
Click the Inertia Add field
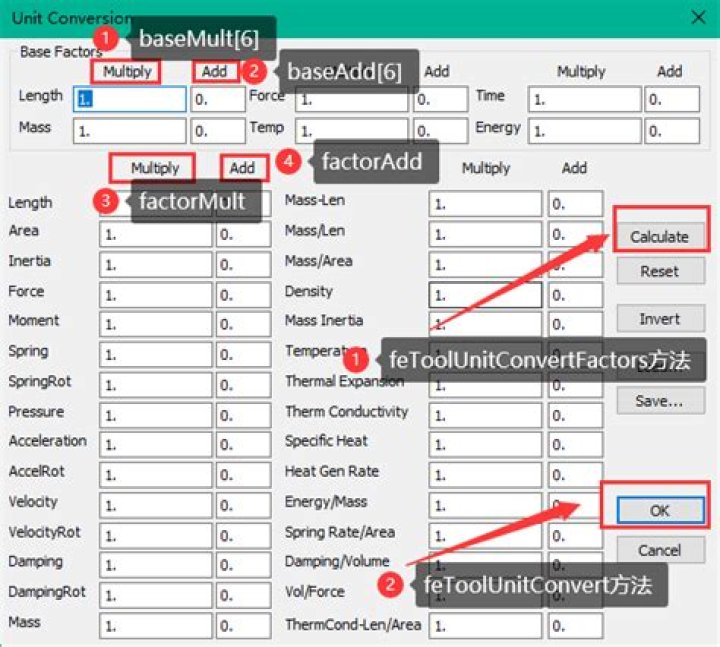(243, 265)
